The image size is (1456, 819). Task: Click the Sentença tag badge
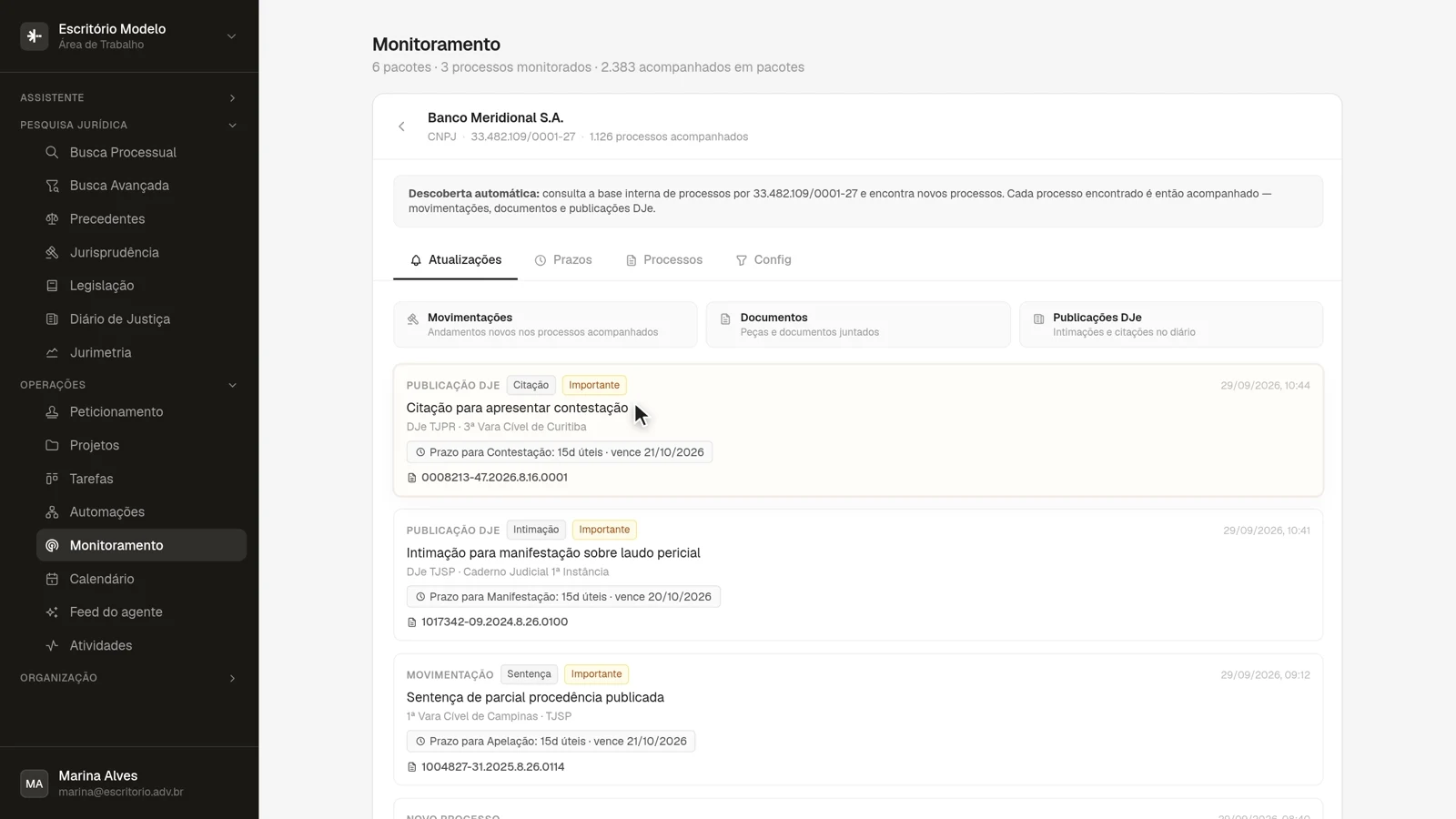529,674
